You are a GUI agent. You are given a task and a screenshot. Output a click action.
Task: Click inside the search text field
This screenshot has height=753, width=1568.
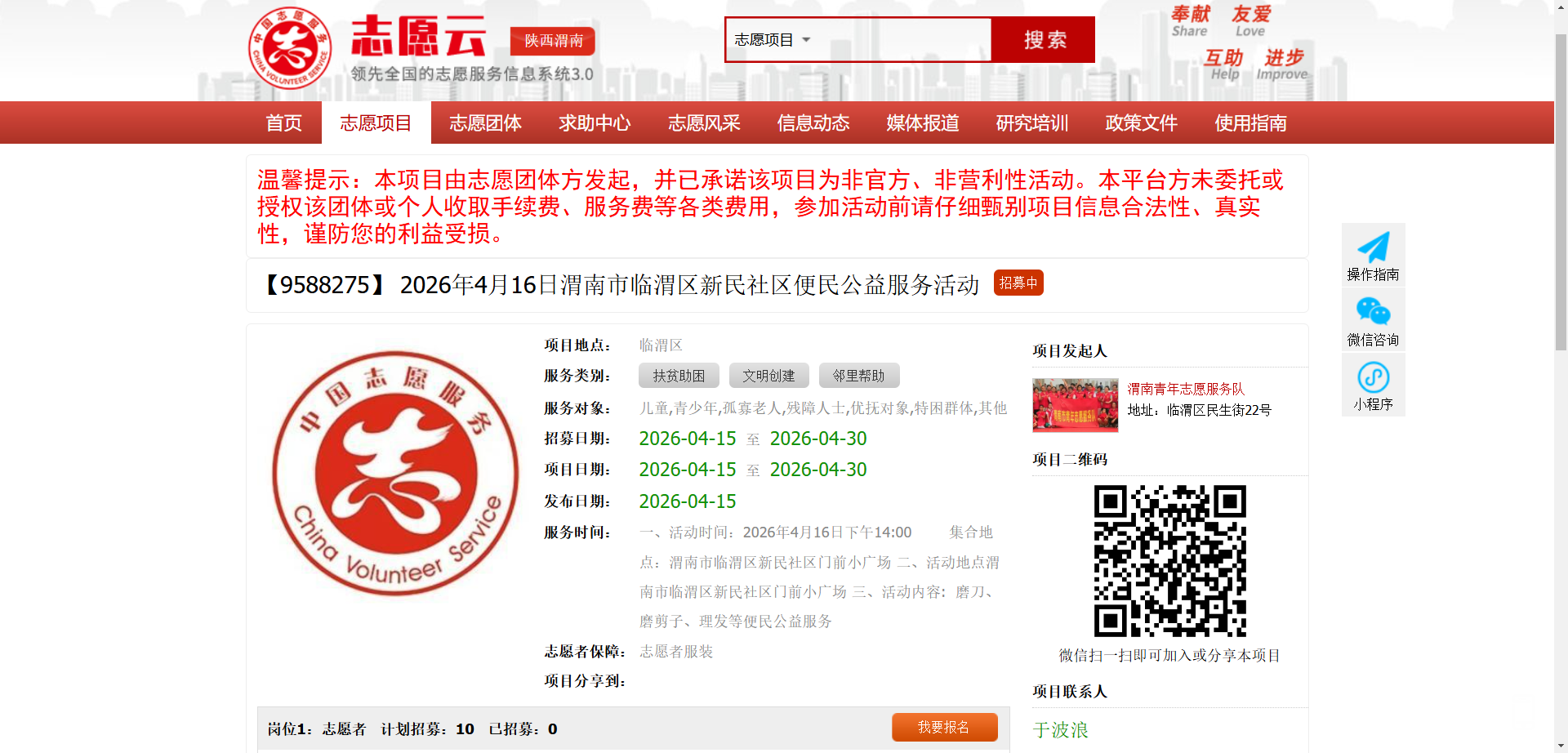[x=902, y=40]
